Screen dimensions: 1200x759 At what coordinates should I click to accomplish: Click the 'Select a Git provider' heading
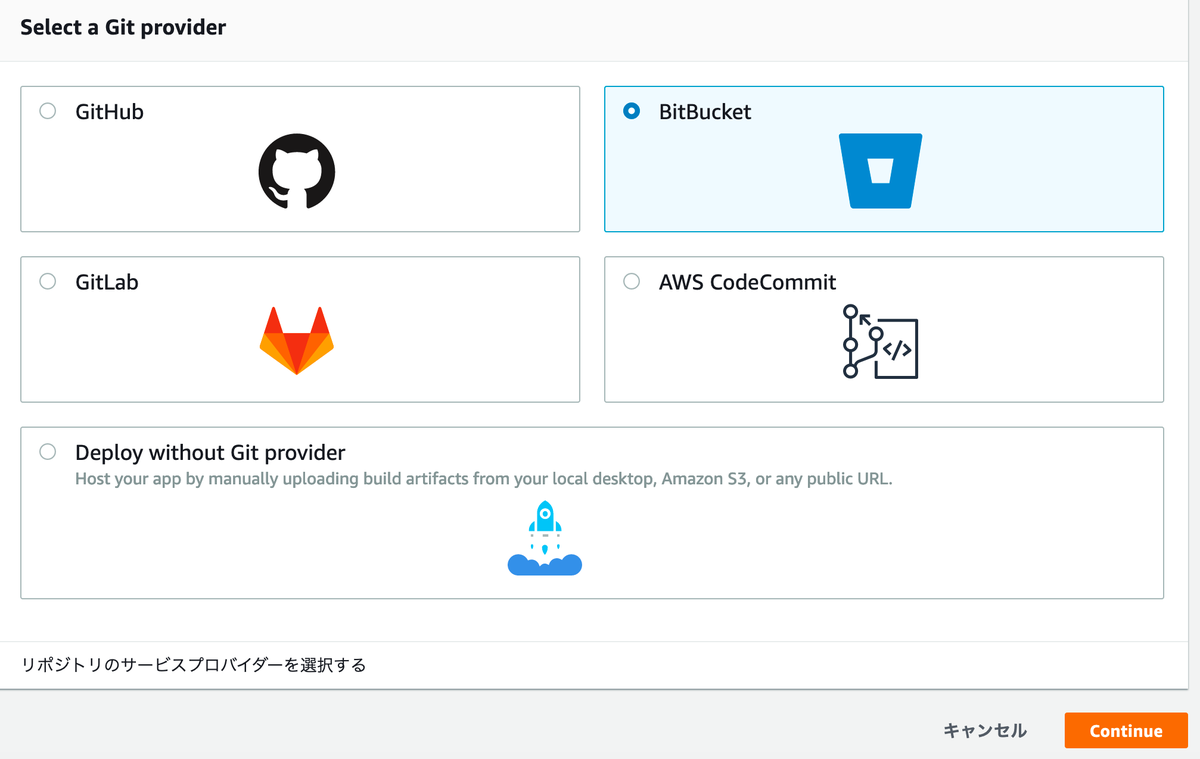coord(123,27)
